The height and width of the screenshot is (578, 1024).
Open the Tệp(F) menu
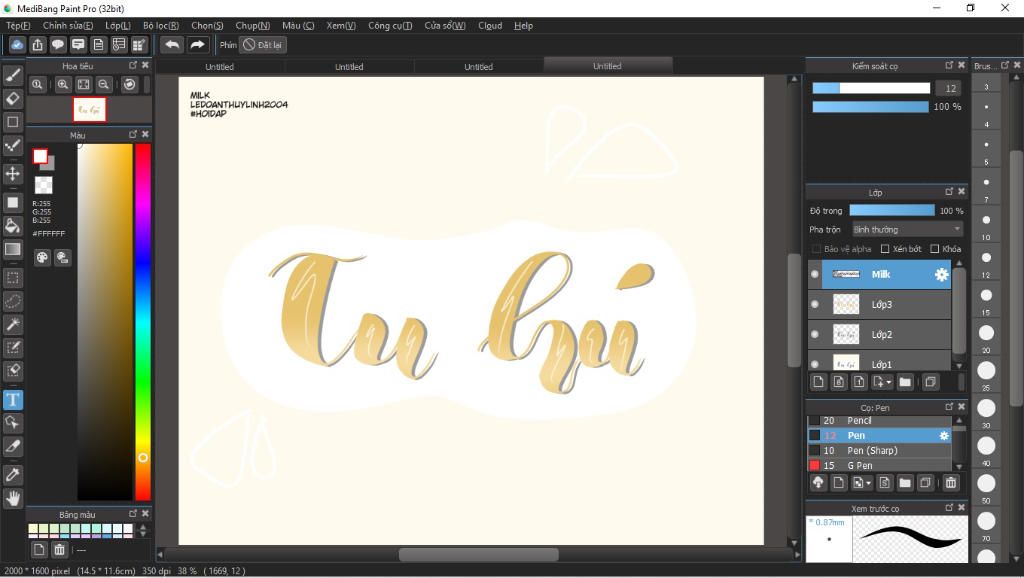click(x=18, y=25)
